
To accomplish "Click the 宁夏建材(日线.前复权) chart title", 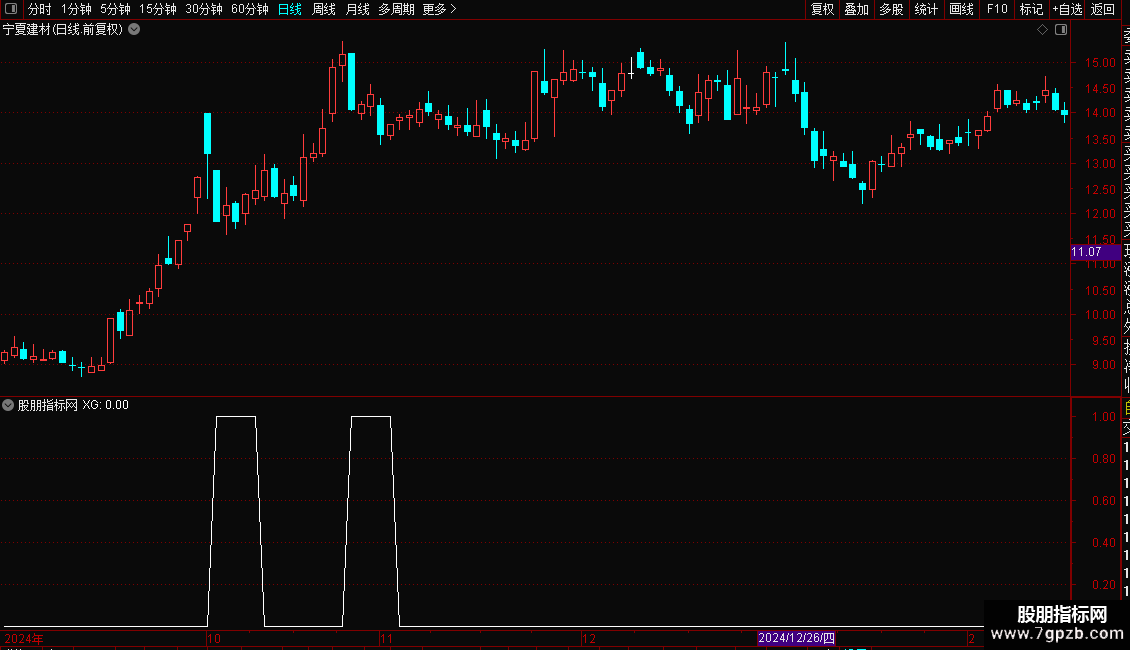I will coord(63,30).
